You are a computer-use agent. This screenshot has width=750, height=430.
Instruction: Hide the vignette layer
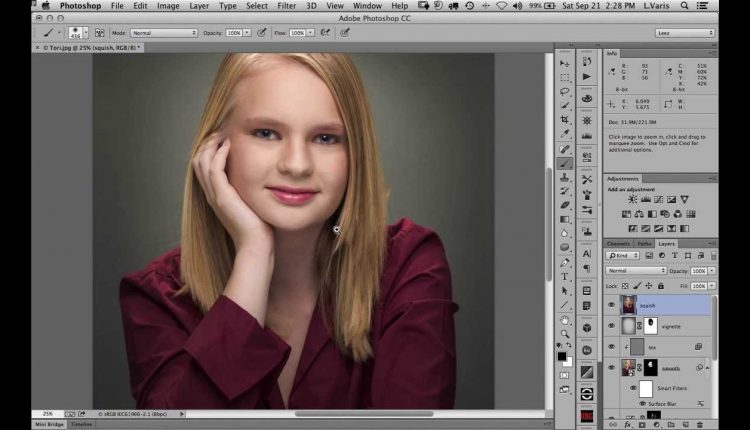(611, 326)
